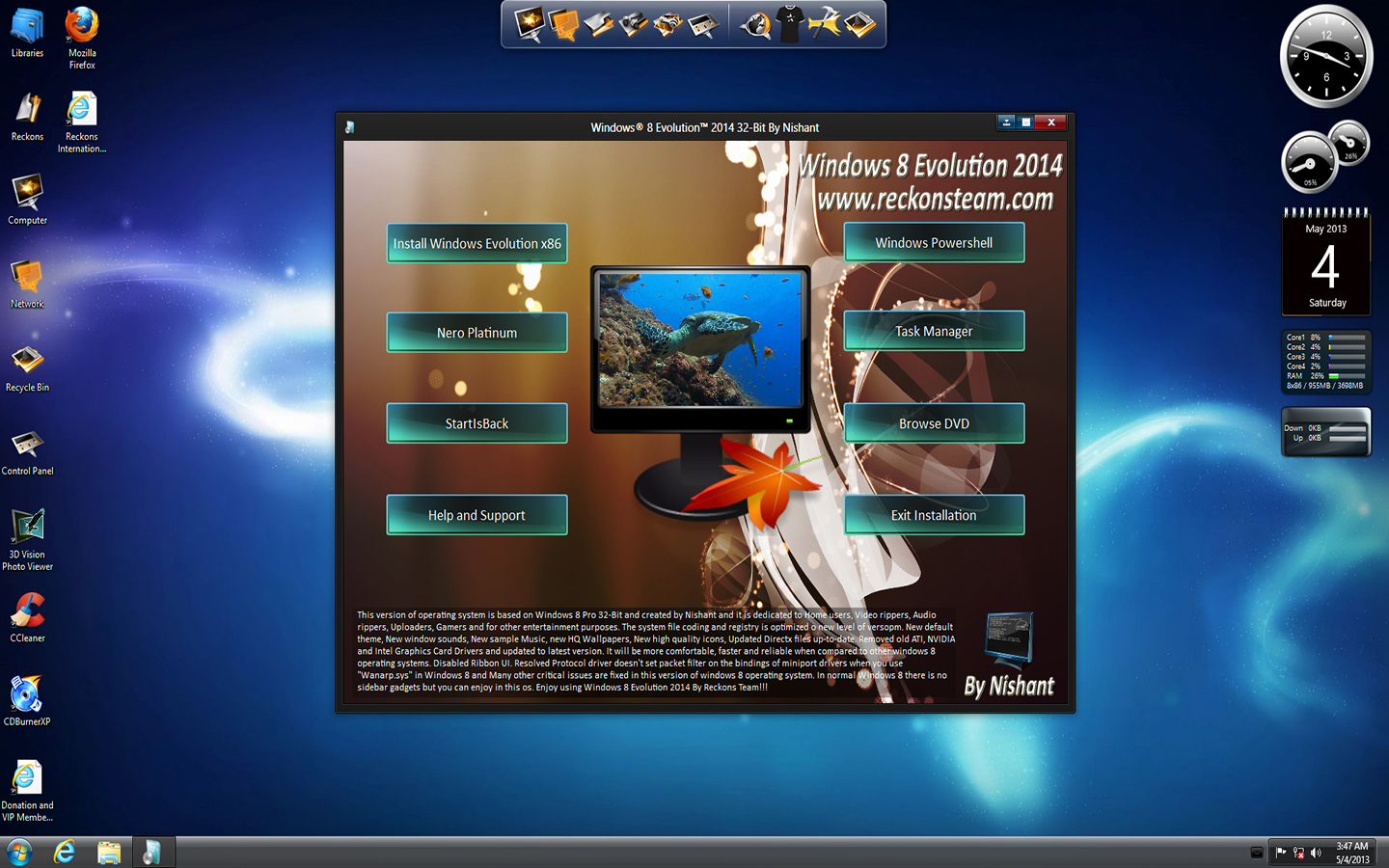Open the Reckons International shortcut
This screenshot has width=1389, height=868.
coord(82,122)
